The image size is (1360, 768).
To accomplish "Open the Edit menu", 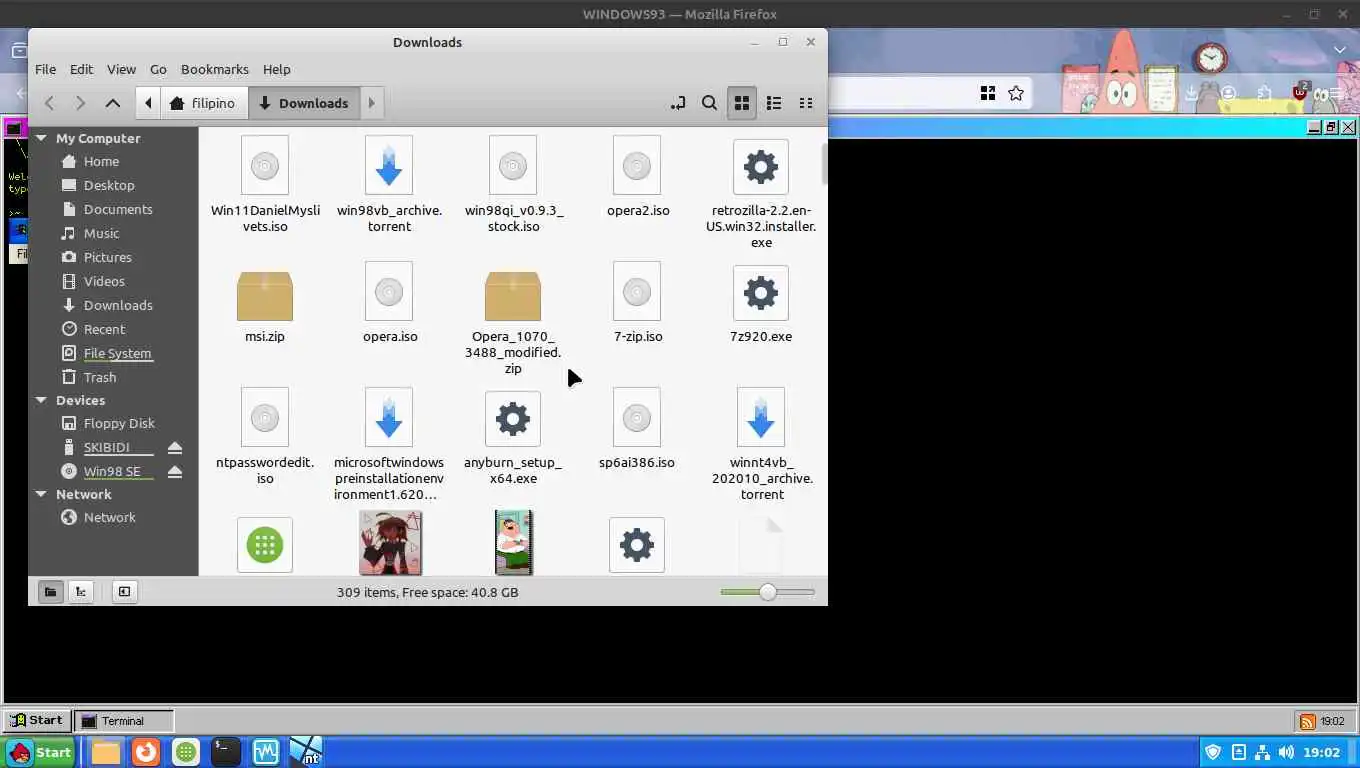I will 81,69.
